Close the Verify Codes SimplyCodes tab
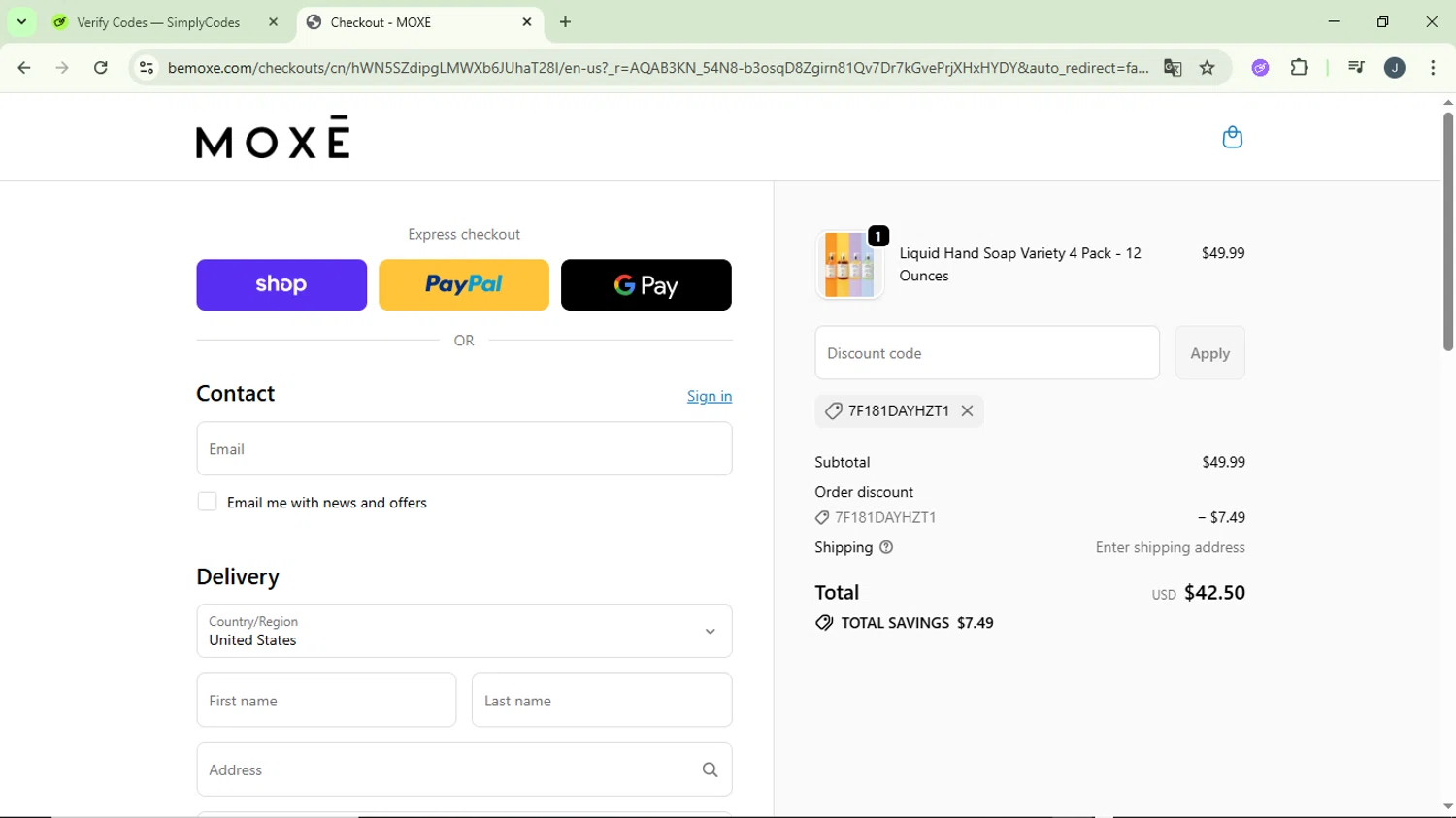The width and height of the screenshot is (1456, 818). pos(274,21)
